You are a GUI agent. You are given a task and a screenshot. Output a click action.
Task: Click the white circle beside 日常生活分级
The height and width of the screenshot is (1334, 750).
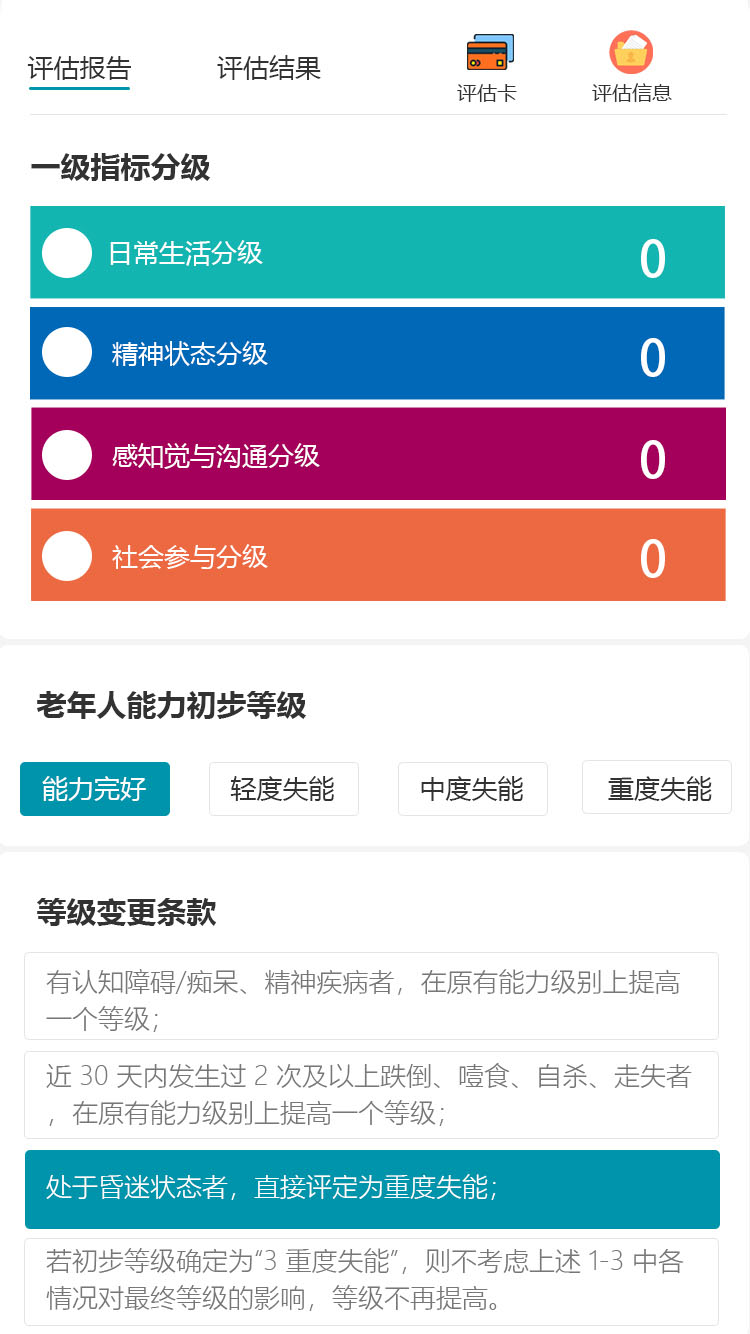[67, 253]
